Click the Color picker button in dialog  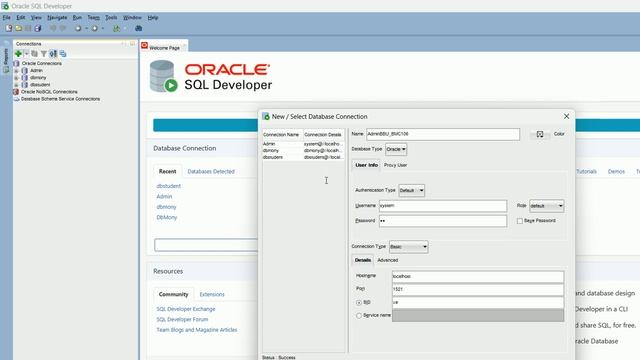pos(540,134)
